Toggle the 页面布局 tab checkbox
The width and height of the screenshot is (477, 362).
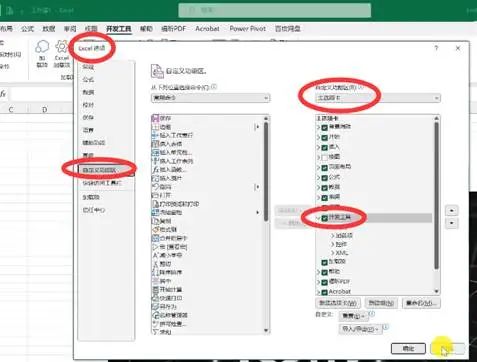click(325, 168)
